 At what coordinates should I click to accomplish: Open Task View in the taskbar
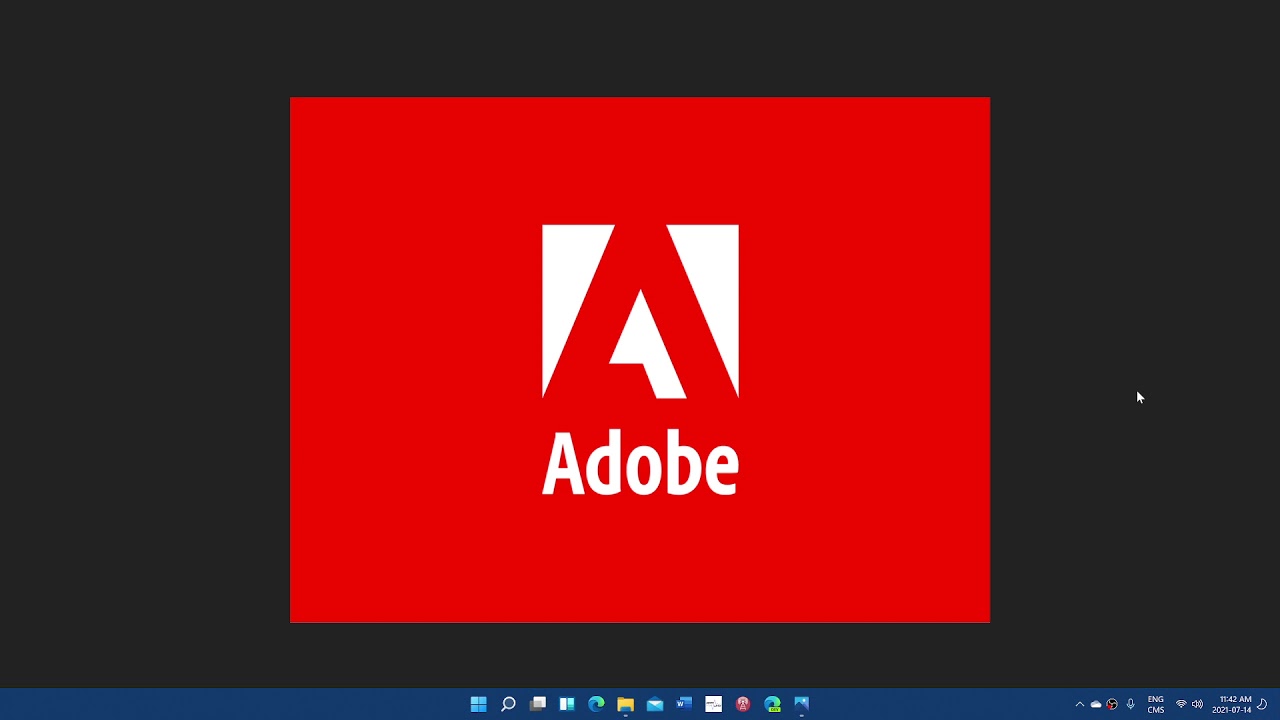point(537,704)
